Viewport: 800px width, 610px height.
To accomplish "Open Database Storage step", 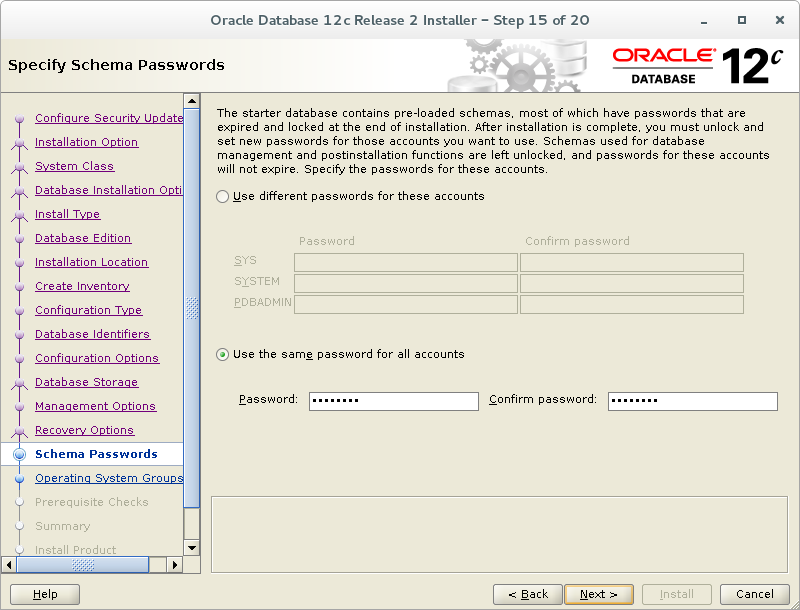I will 86,382.
